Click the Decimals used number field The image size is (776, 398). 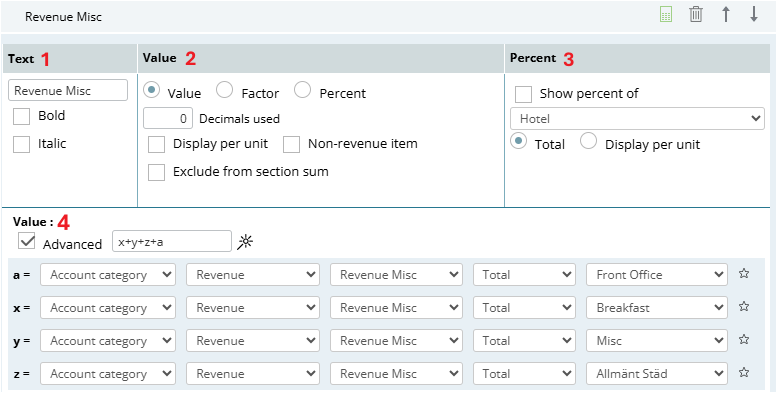click(168, 118)
